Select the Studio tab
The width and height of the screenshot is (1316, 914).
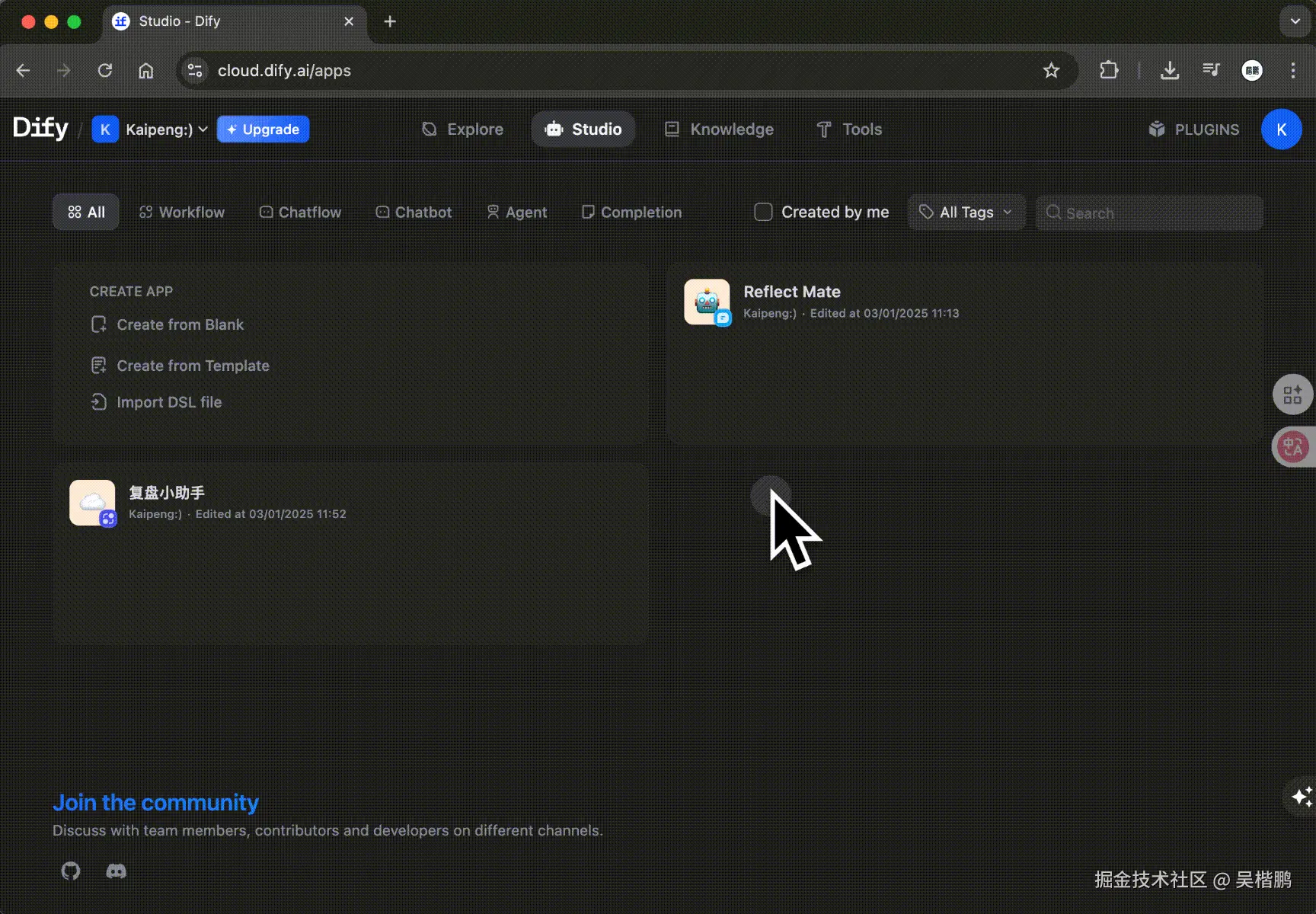(x=583, y=129)
